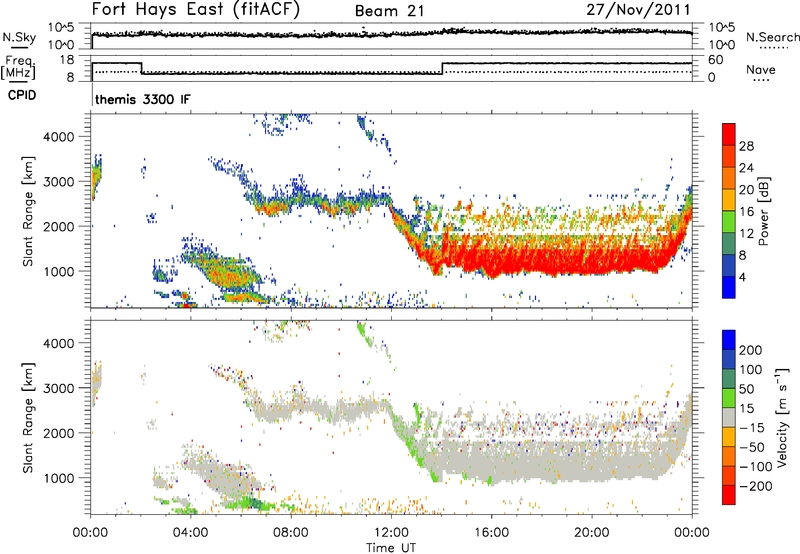The height and width of the screenshot is (554, 800).
Task: Click Slant Range label of power panel
Action: (x=28, y=211)
